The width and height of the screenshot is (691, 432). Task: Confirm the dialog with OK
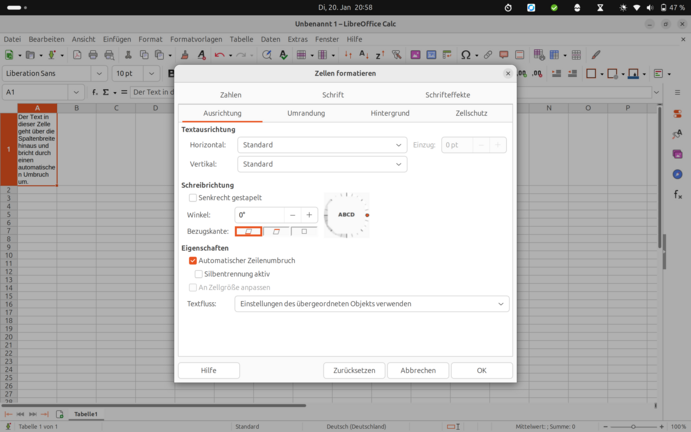click(x=481, y=370)
